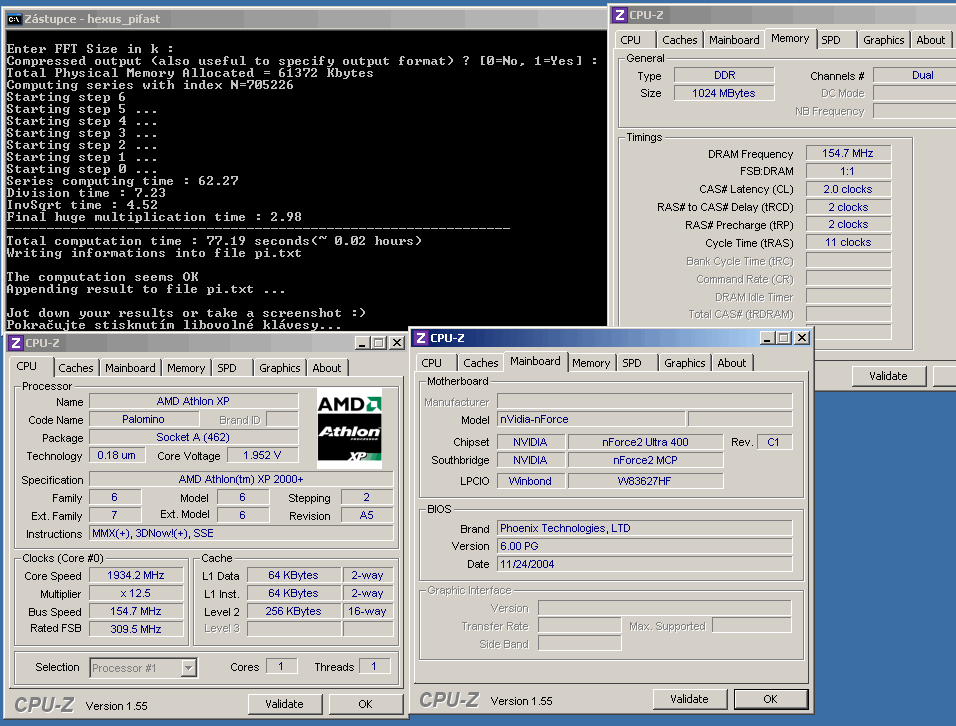Click the Rated FSB value 309.5 MHz
Image resolution: width=956 pixels, height=726 pixels.
coord(136,629)
